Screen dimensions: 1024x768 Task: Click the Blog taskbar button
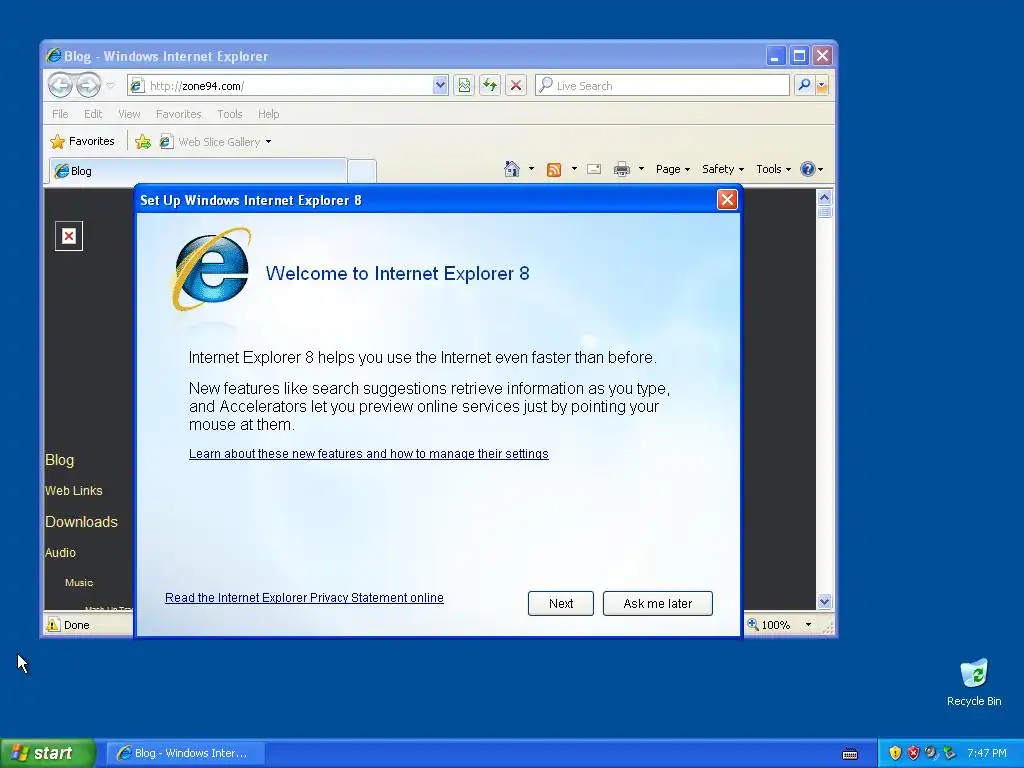pos(185,753)
